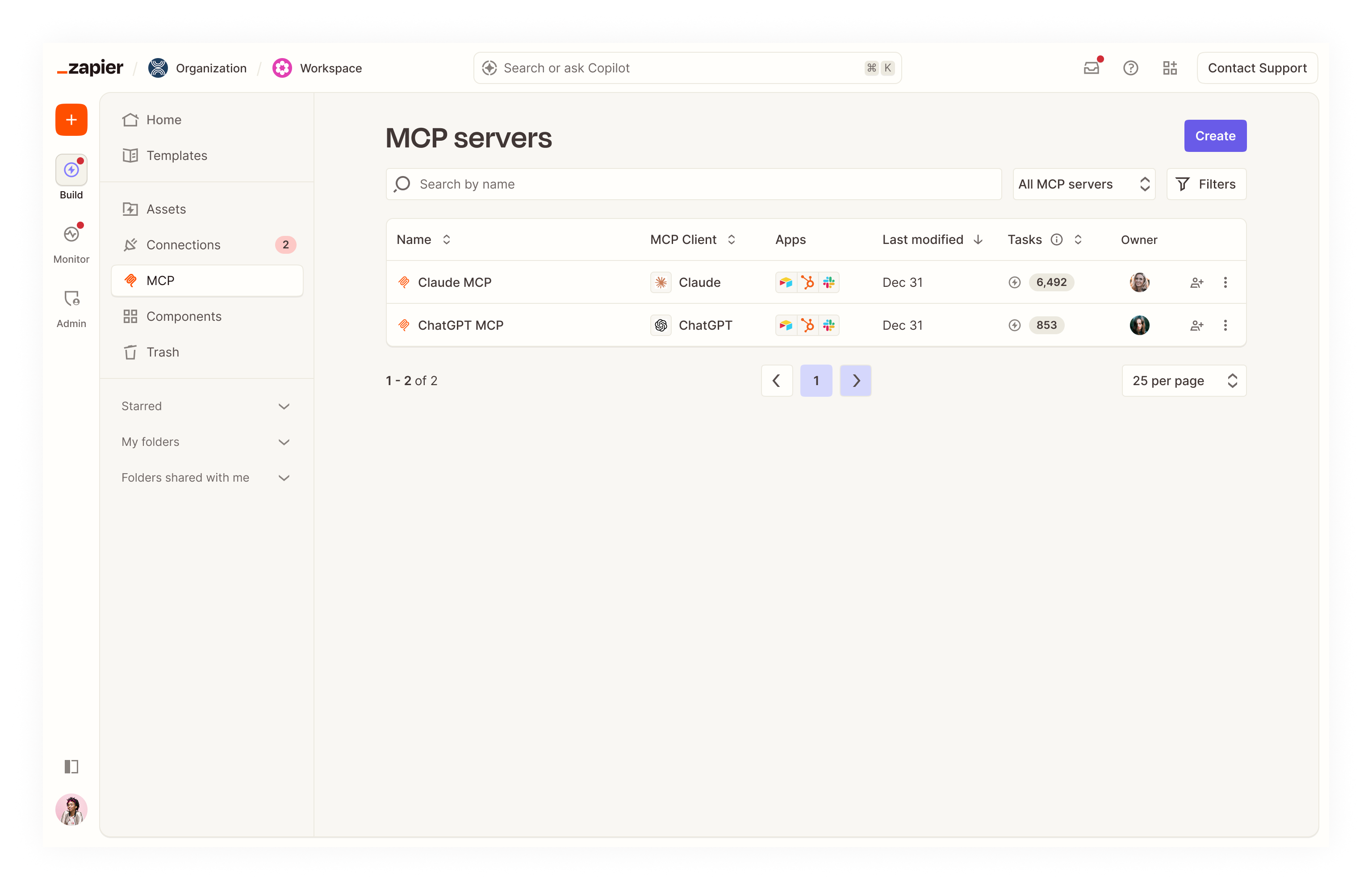Focus Search or ask Copilot field
Image resolution: width=1372 pixels, height=890 pixels.
687,68
